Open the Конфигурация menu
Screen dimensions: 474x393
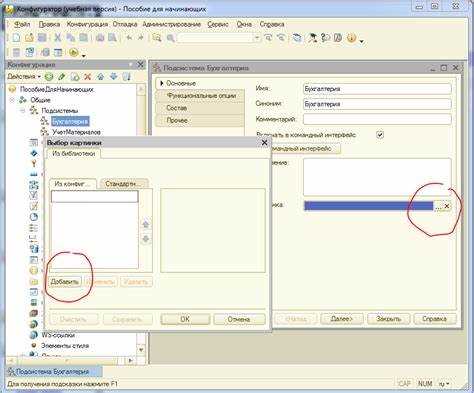pyautogui.click(x=87, y=24)
